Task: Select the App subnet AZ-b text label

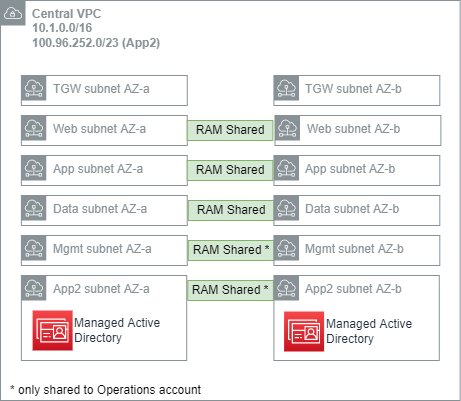Action: click(x=350, y=169)
